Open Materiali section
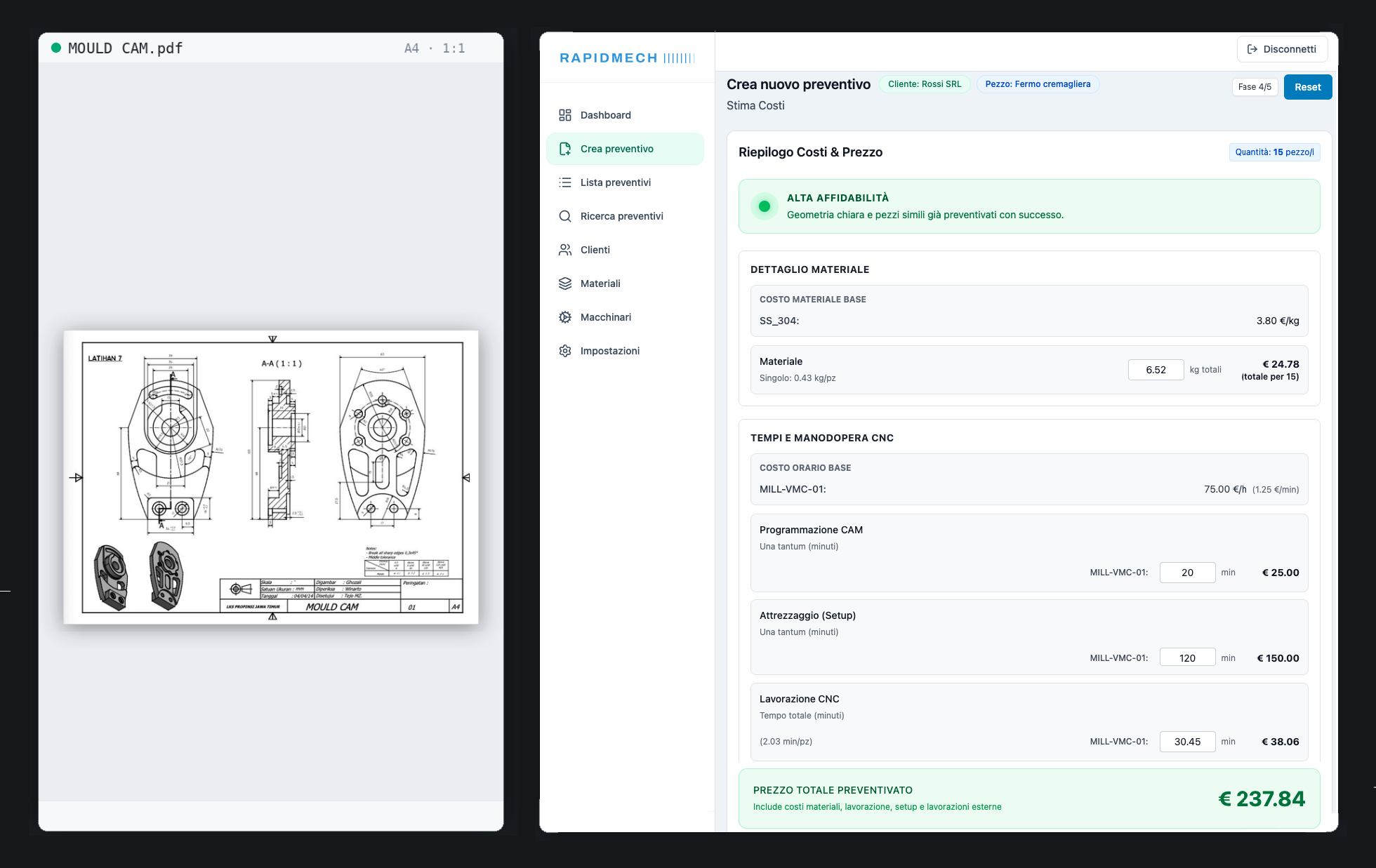Screen dimensions: 1376x868 coord(625,283)
